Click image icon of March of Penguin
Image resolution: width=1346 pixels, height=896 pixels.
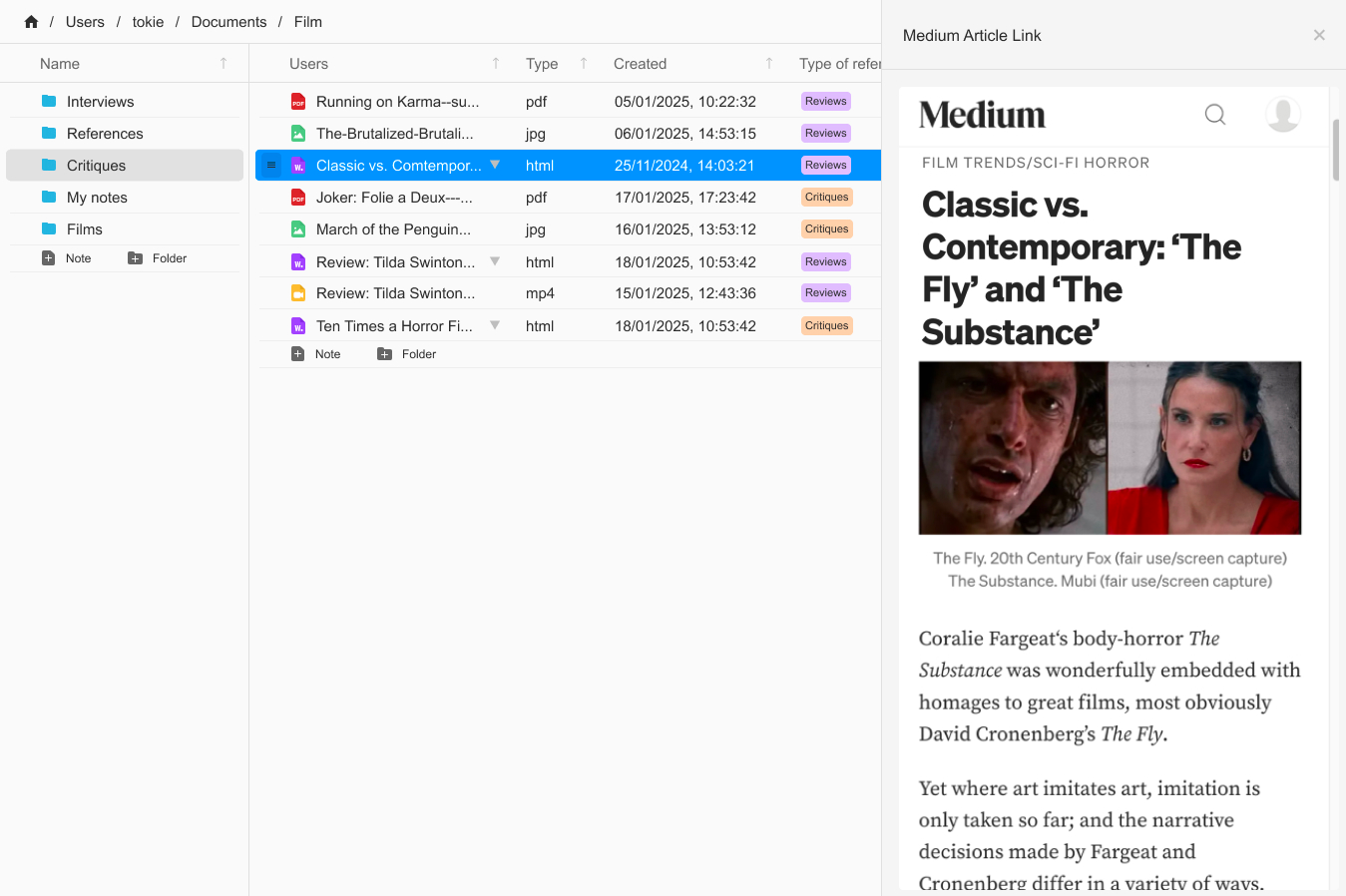tap(298, 229)
